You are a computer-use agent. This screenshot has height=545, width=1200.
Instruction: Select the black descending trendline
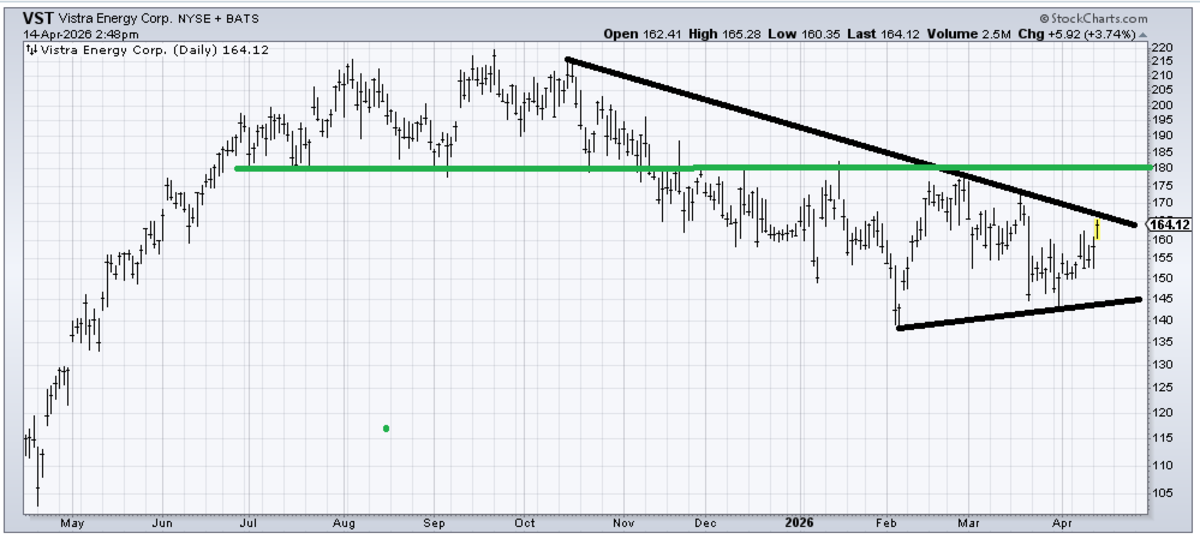click(x=850, y=142)
